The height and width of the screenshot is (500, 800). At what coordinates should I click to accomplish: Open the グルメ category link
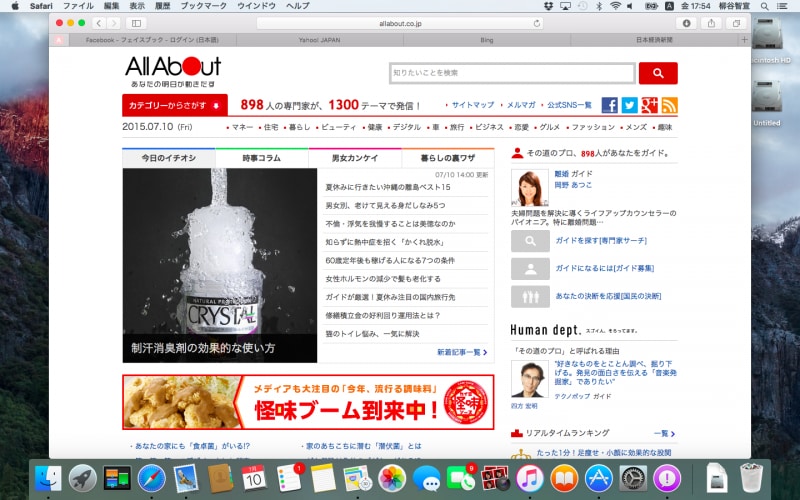pos(549,127)
